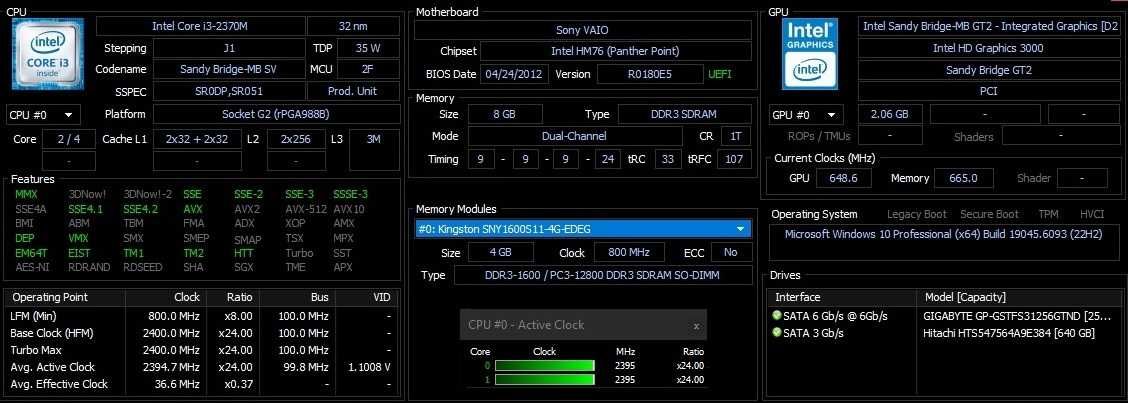This screenshot has width=1128, height=403.
Task: Click the 1.1008 V VID value
Action: [x=369, y=367]
